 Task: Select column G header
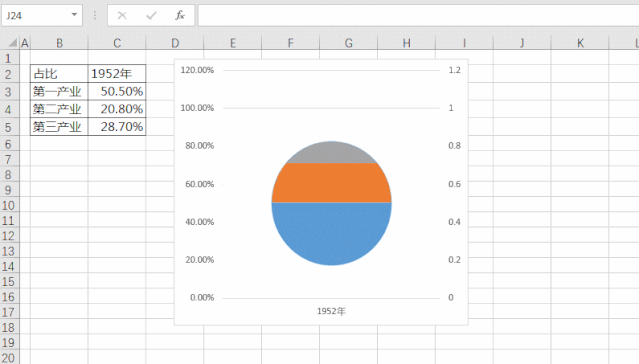pos(348,43)
